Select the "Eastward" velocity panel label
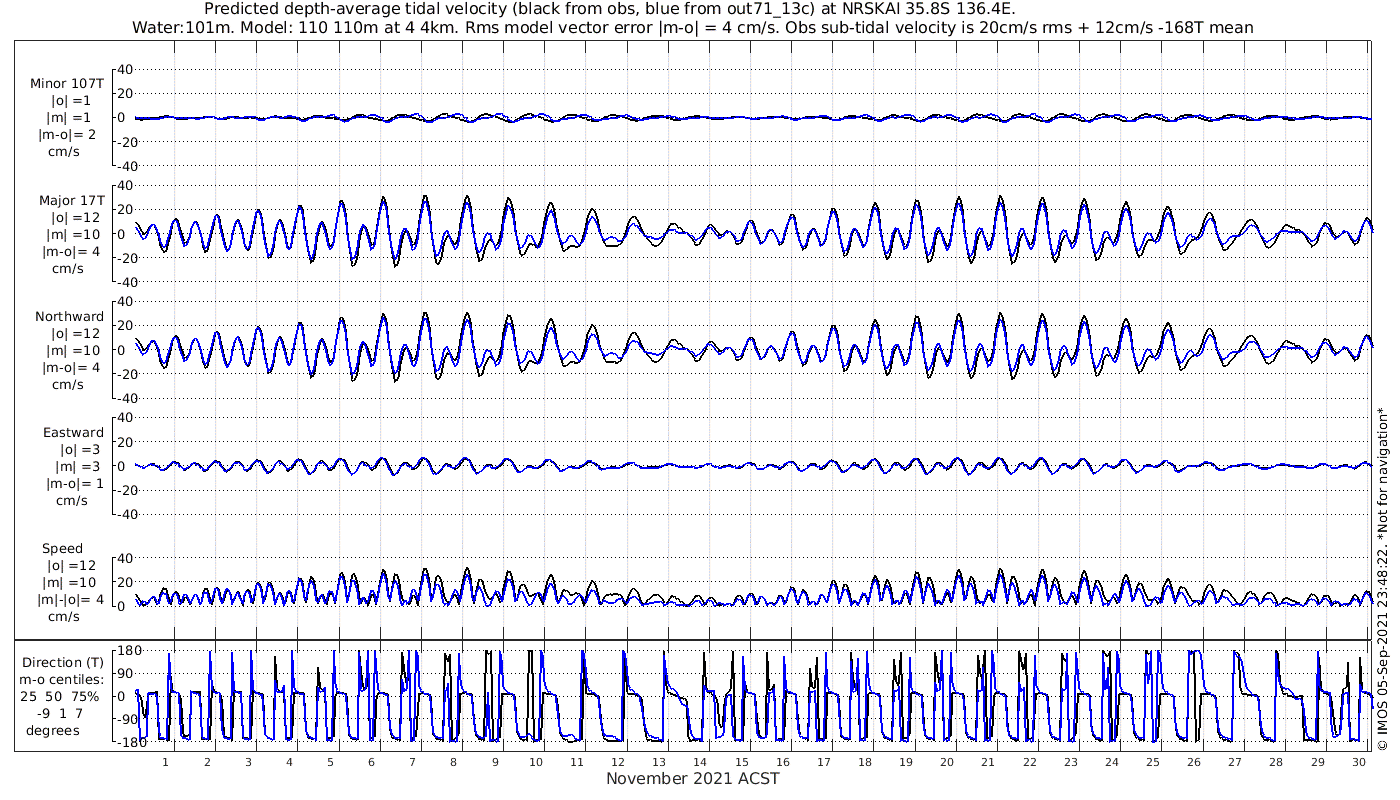1400x800 pixels. (73, 433)
